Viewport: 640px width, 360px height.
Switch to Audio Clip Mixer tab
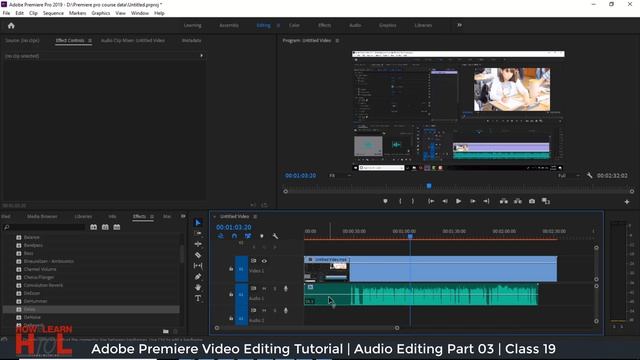133,40
